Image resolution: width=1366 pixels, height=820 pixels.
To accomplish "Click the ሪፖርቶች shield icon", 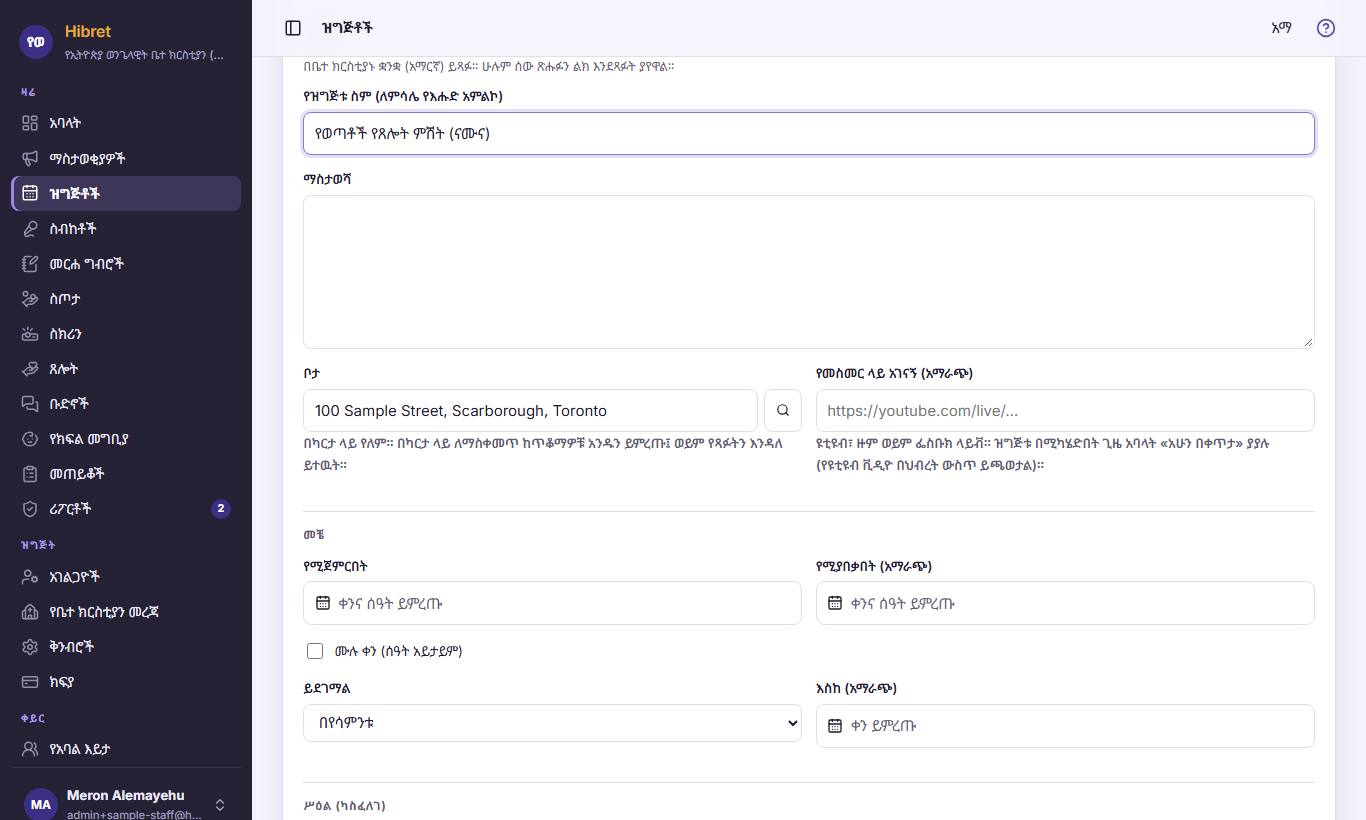I will click(30, 508).
